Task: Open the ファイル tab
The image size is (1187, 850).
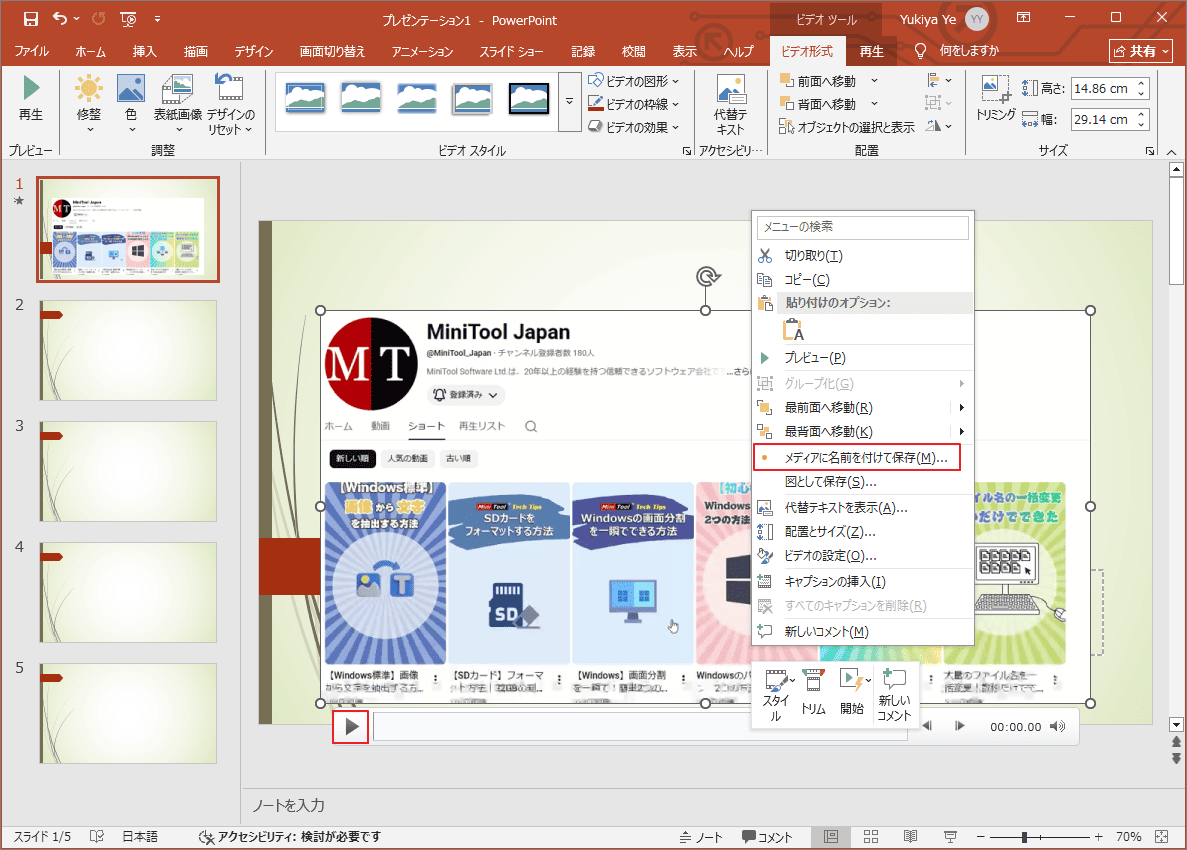Action: (31, 51)
